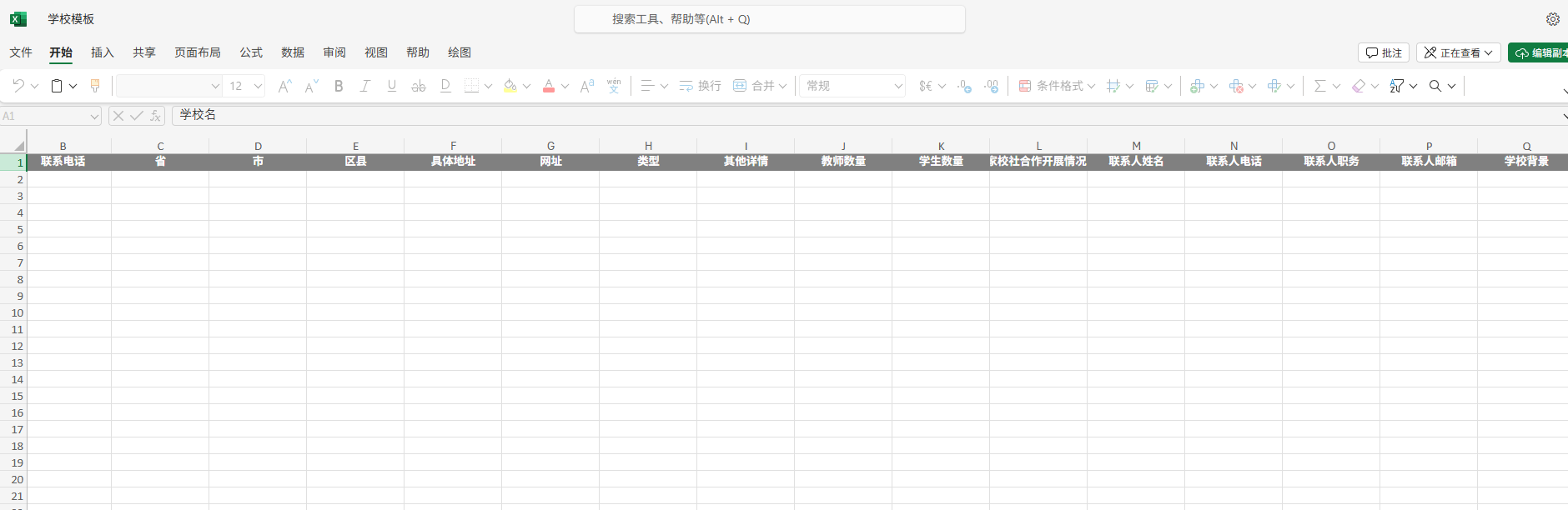Expand the 常规 number format dropdown
The width and height of the screenshot is (1568, 510).
852,86
